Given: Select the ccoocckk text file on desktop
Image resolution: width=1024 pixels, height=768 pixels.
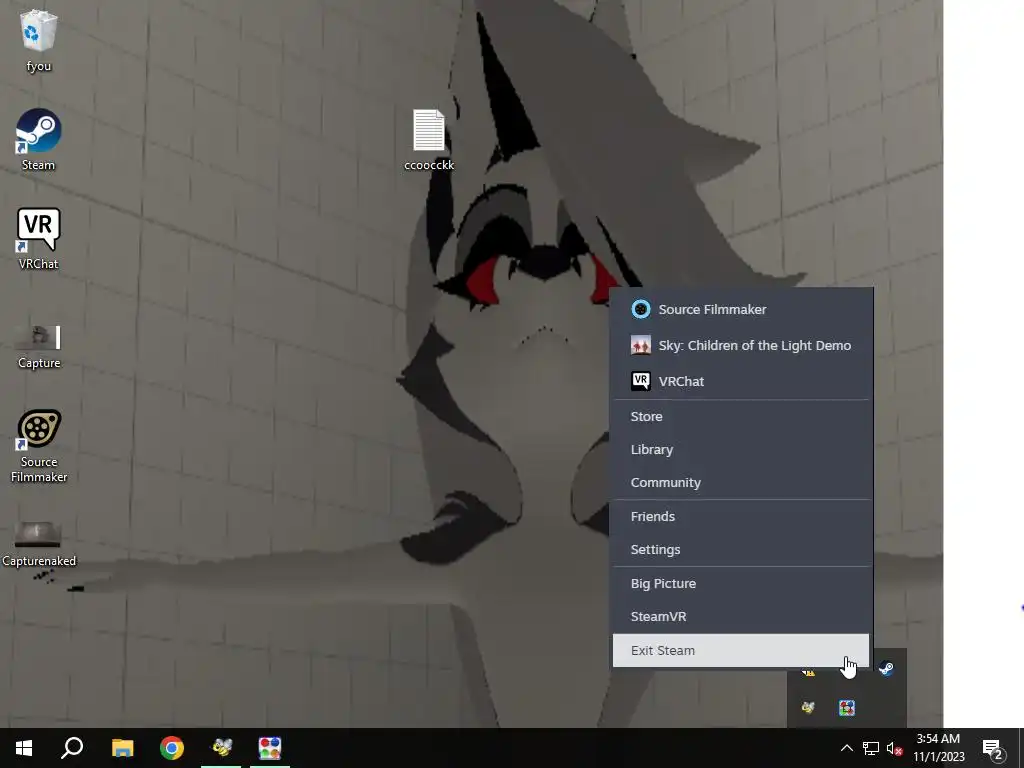Looking at the screenshot, I should [x=429, y=140].
